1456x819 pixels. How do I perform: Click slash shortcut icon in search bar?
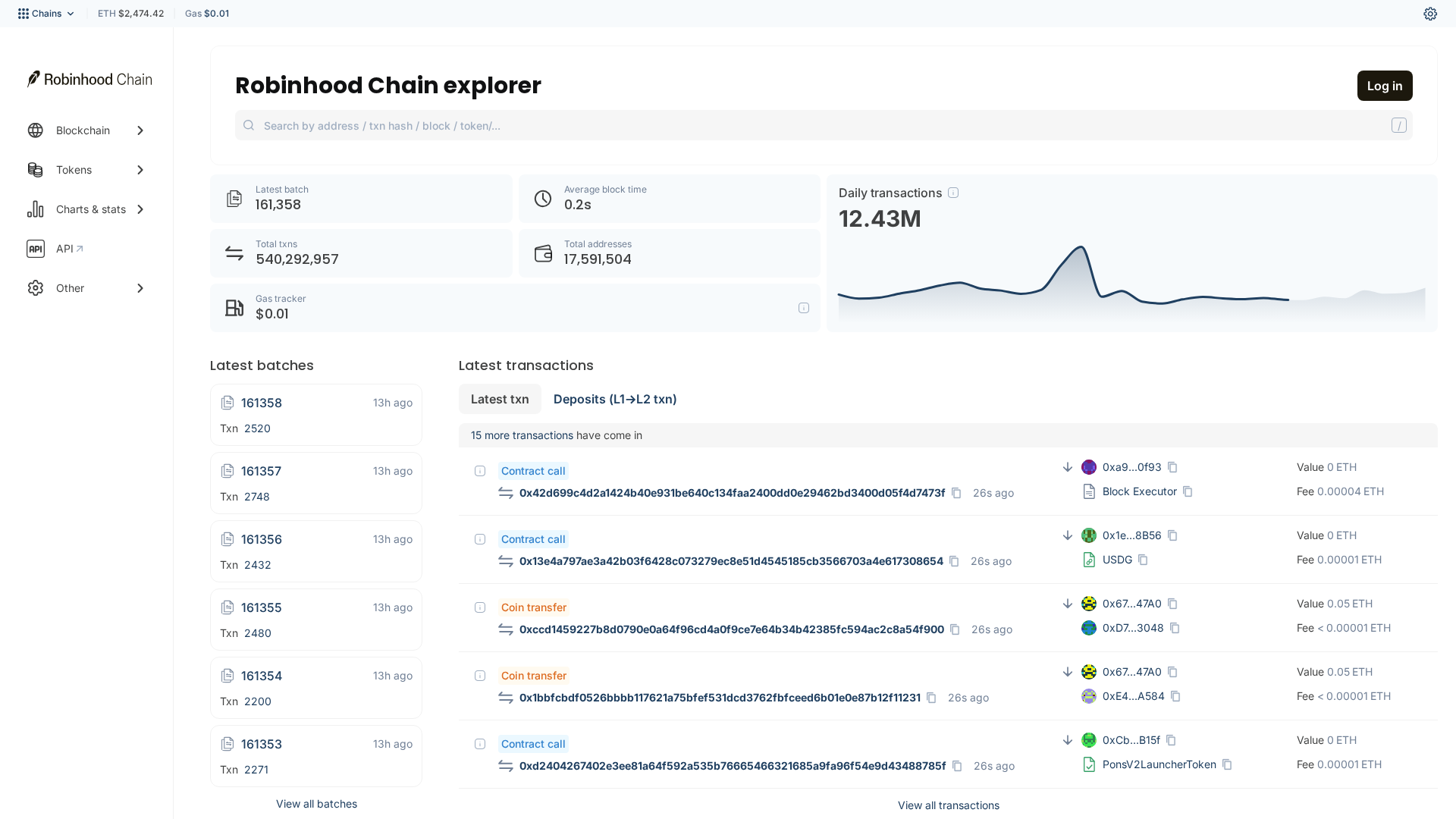1399,125
